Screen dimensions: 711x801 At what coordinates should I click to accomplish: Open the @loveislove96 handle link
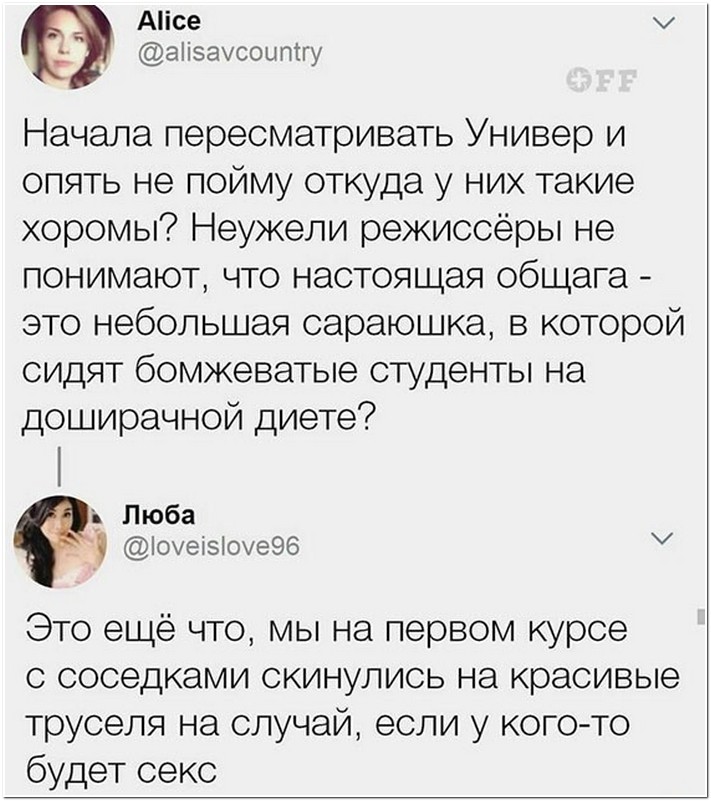click(212, 547)
